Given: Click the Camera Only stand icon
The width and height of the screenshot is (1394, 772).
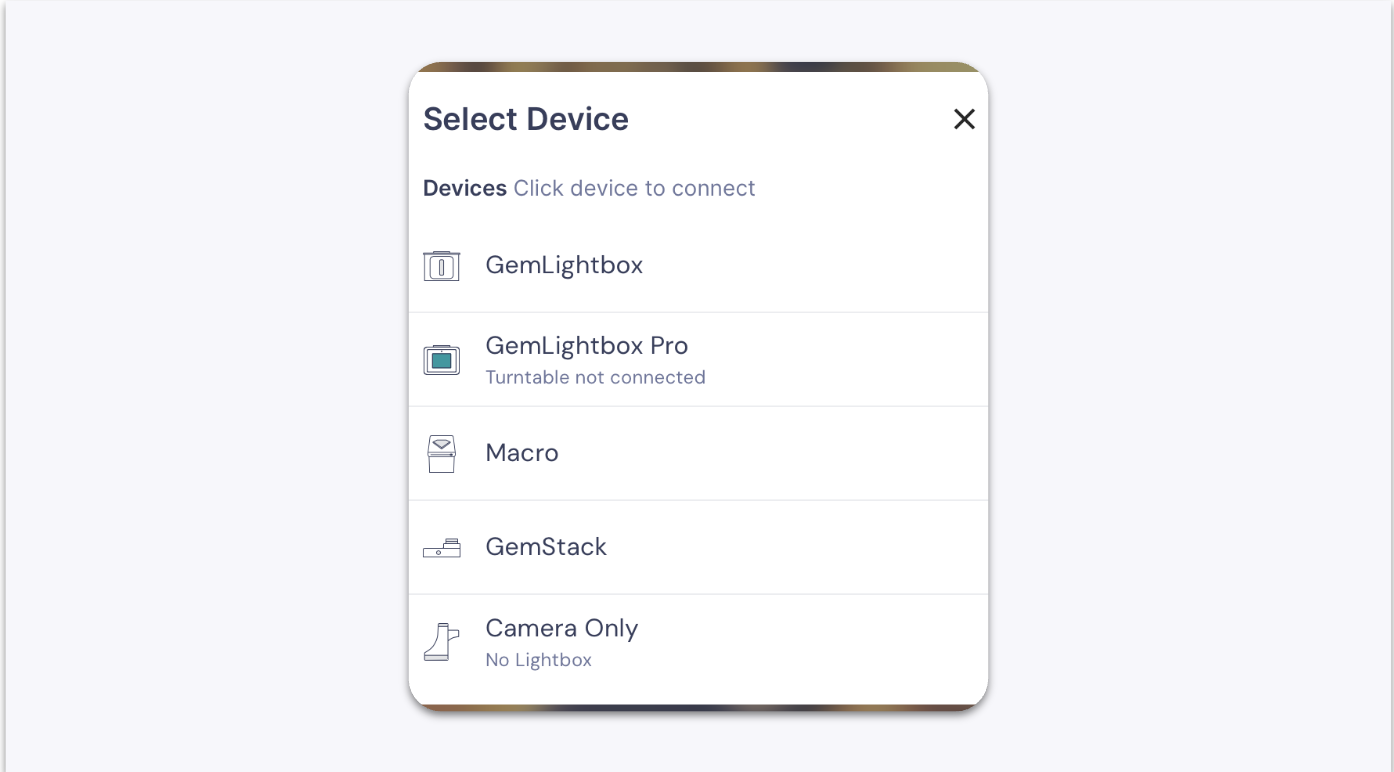Looking at the screenshot, I should [441, 642].
